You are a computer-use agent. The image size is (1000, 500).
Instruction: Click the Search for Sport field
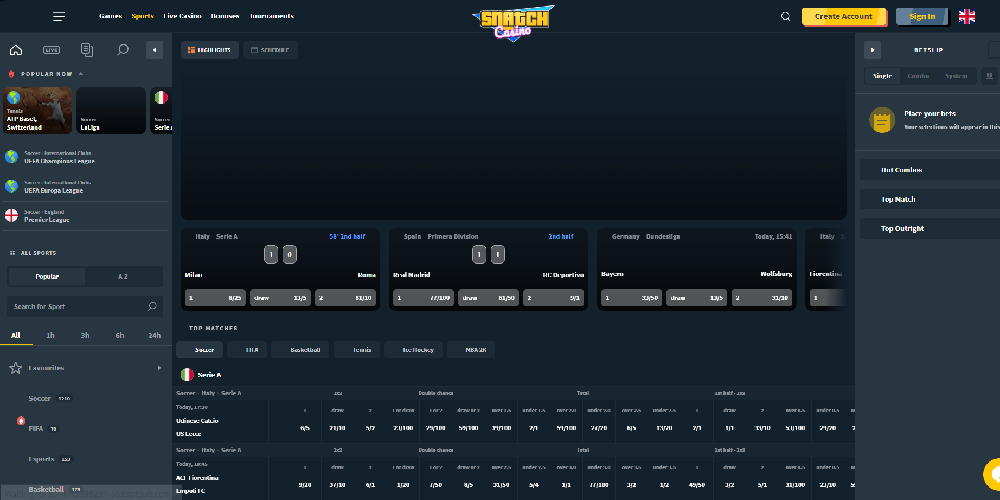point(75,306)
